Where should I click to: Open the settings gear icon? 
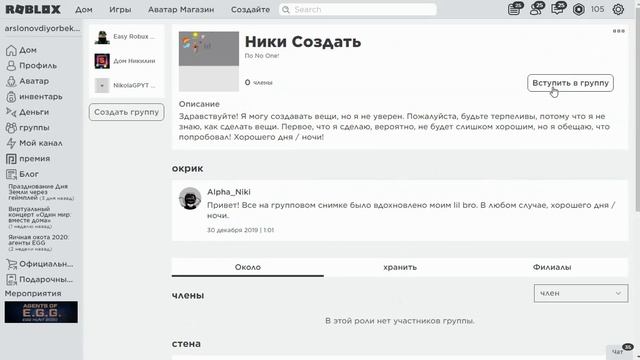pos(618,9)
